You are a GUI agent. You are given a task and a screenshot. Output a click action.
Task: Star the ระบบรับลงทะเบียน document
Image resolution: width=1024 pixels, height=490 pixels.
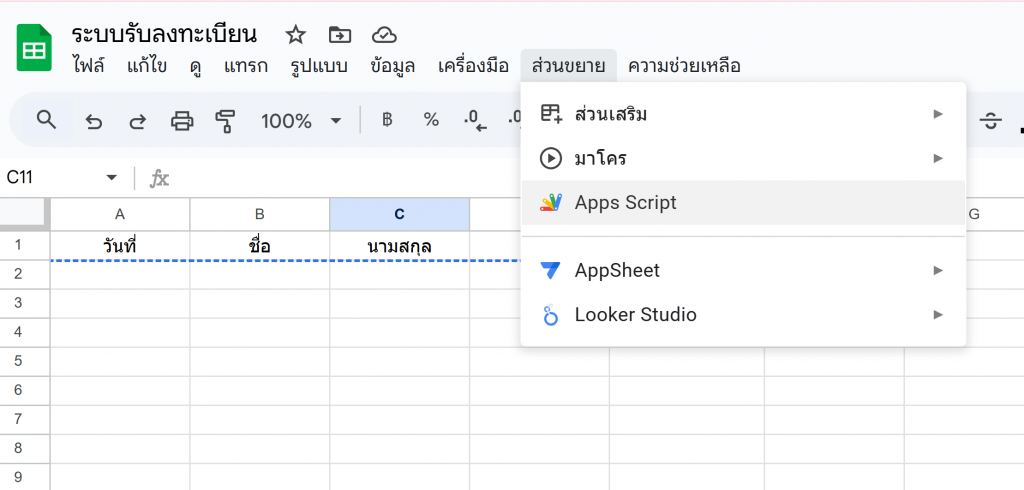tap(296, 35)
